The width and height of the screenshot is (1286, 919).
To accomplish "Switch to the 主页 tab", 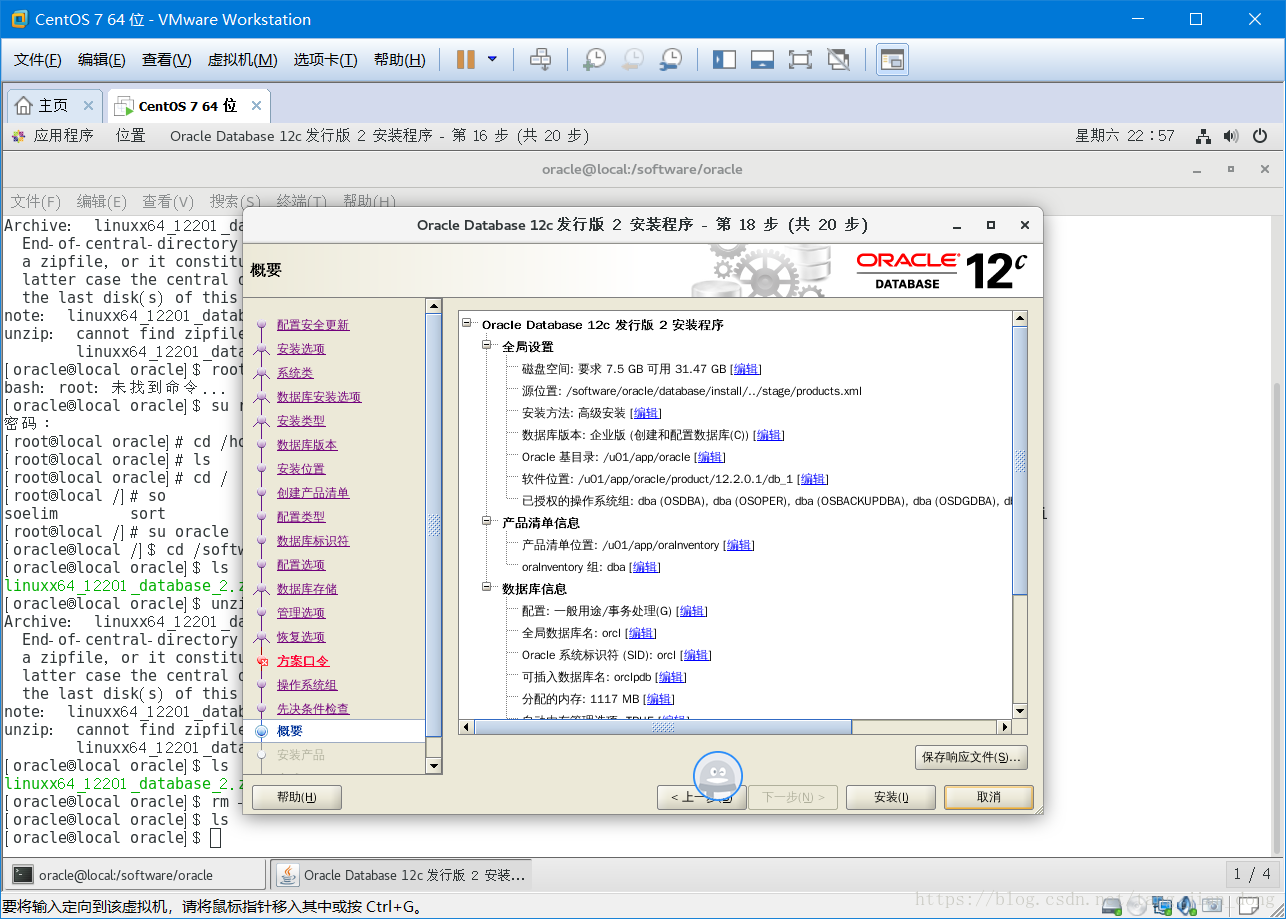I will (x=53, y=105).
